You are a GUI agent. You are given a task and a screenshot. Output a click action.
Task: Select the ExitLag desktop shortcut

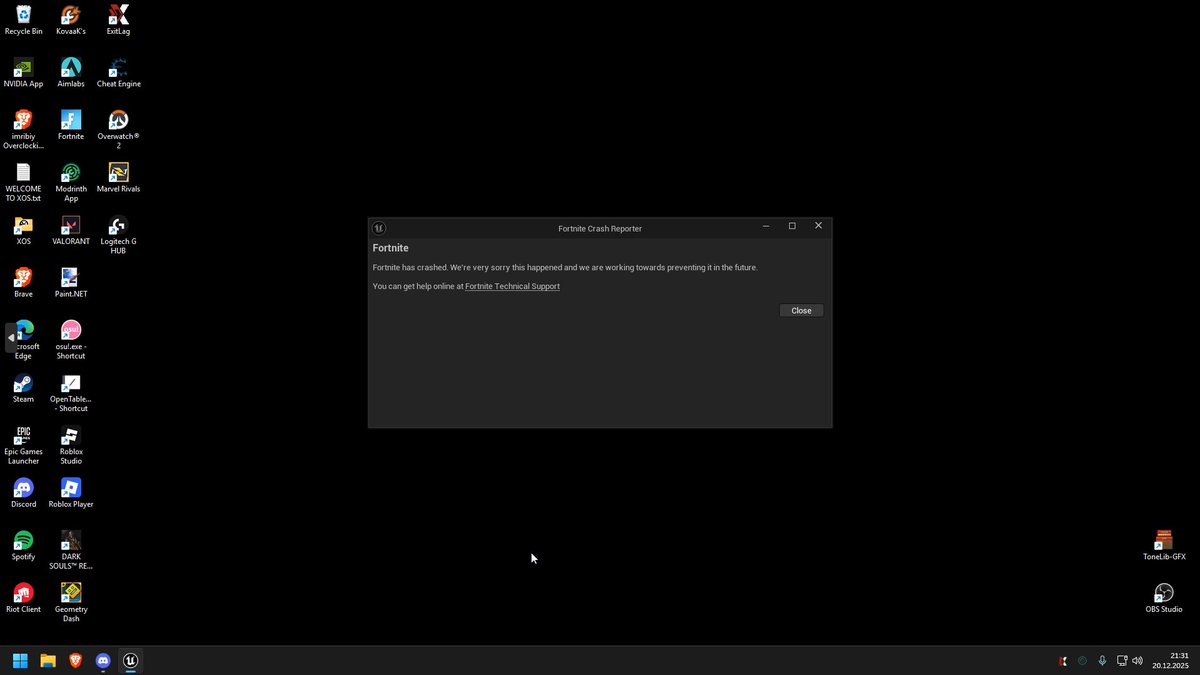(x=118, y=20)
